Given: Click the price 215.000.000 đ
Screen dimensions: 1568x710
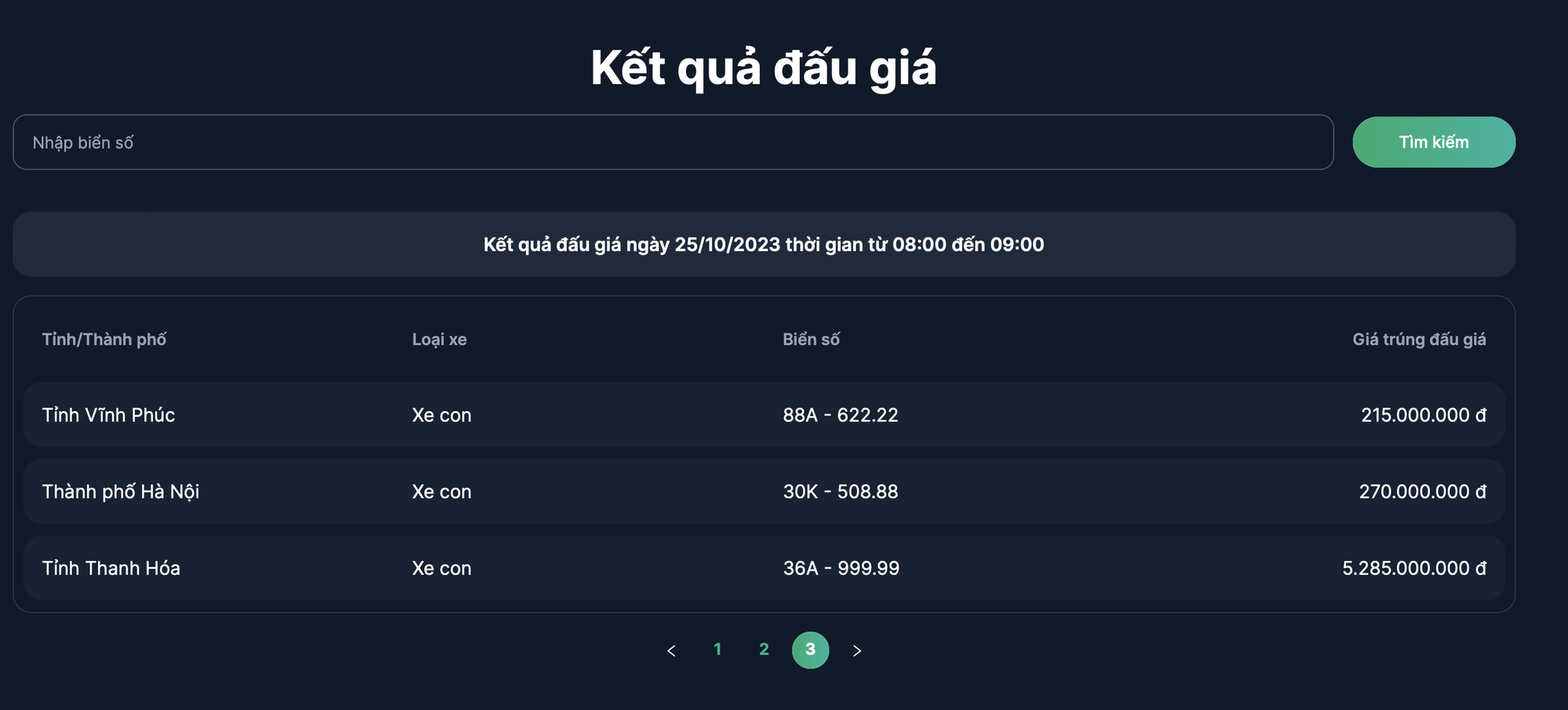Looking at the screenshot, I should tap(1423, 415).
